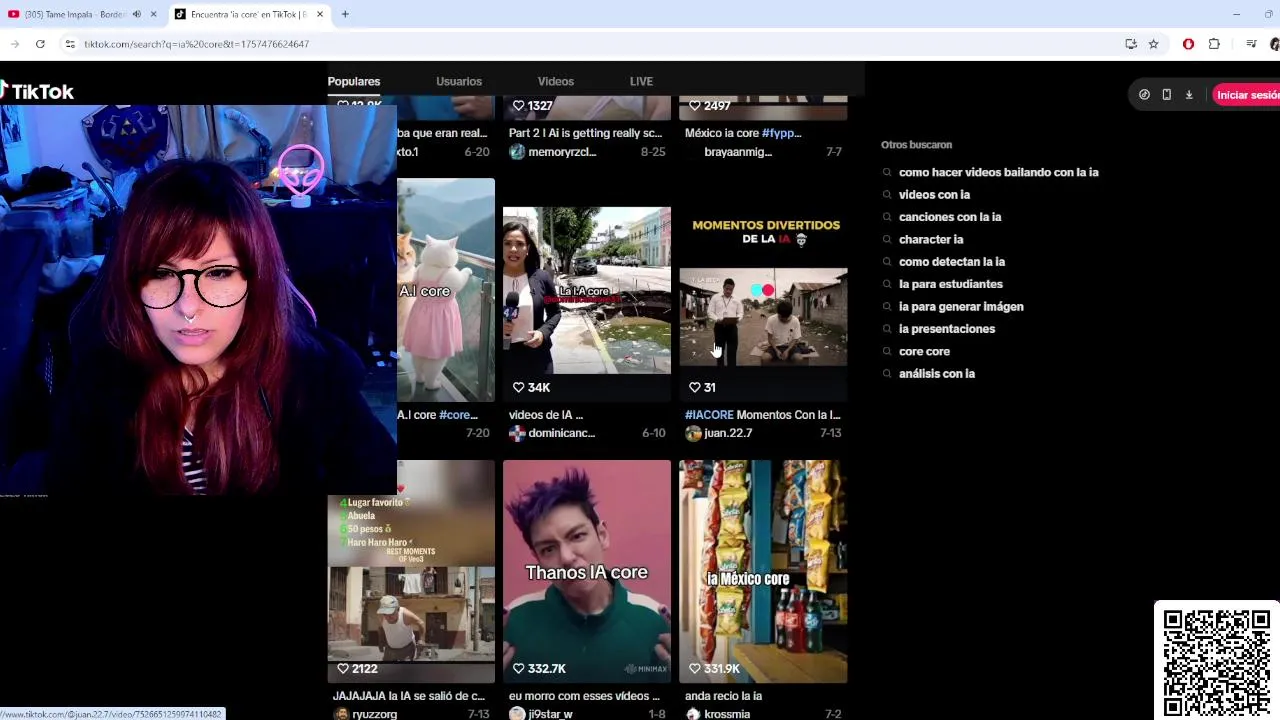Open username krossmia profile
The image size is (1280, 720).
point(727,714)
